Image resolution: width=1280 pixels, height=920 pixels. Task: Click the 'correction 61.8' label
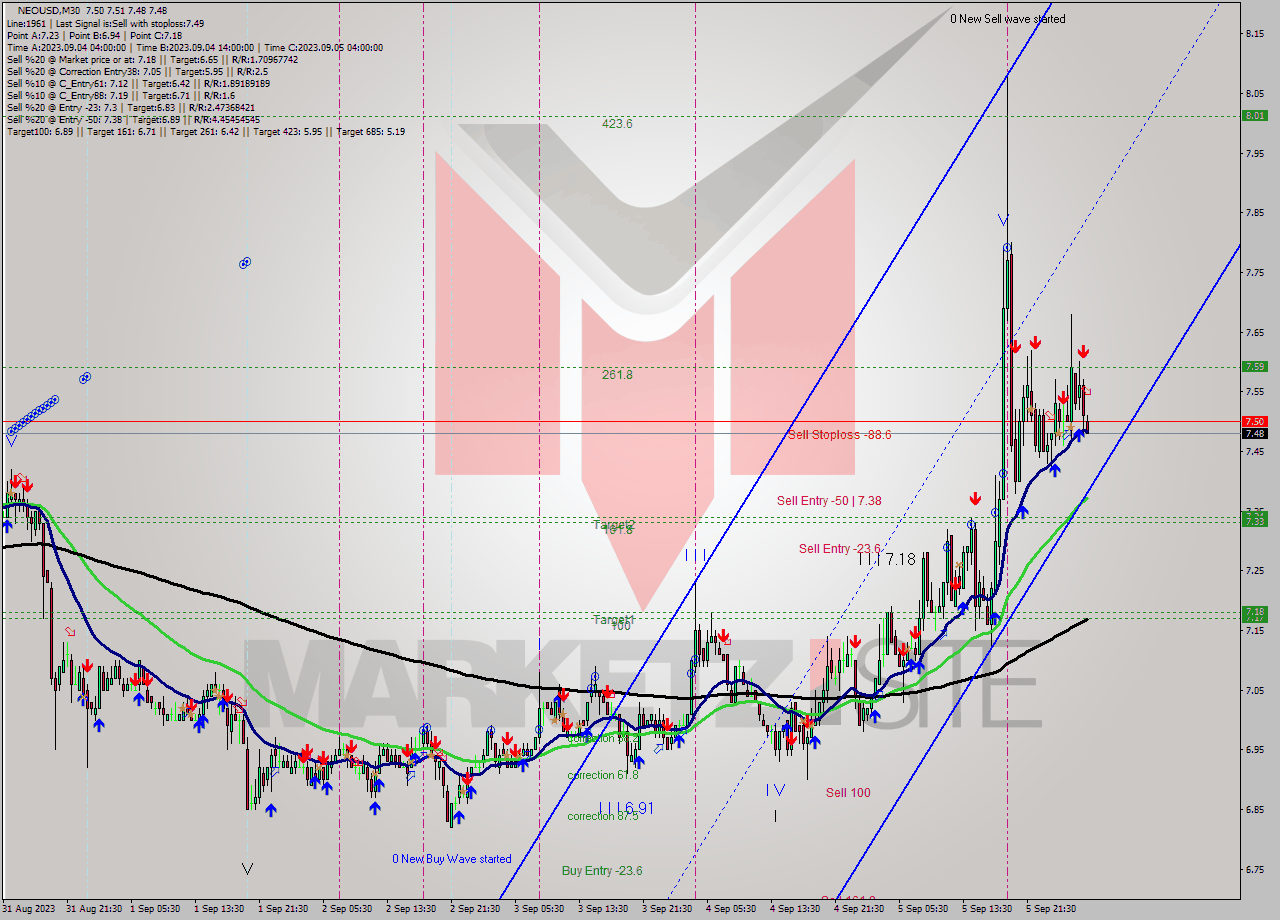(602, 775)
